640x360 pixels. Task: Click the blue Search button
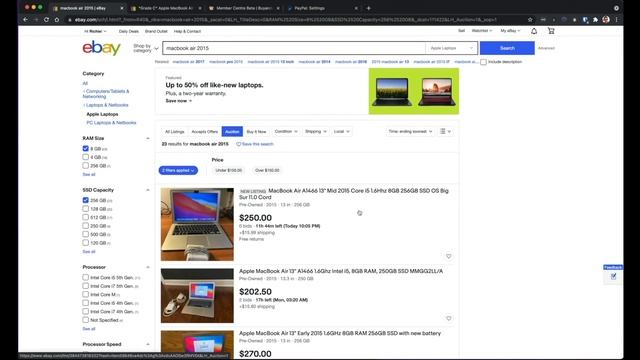coord(507,48)
